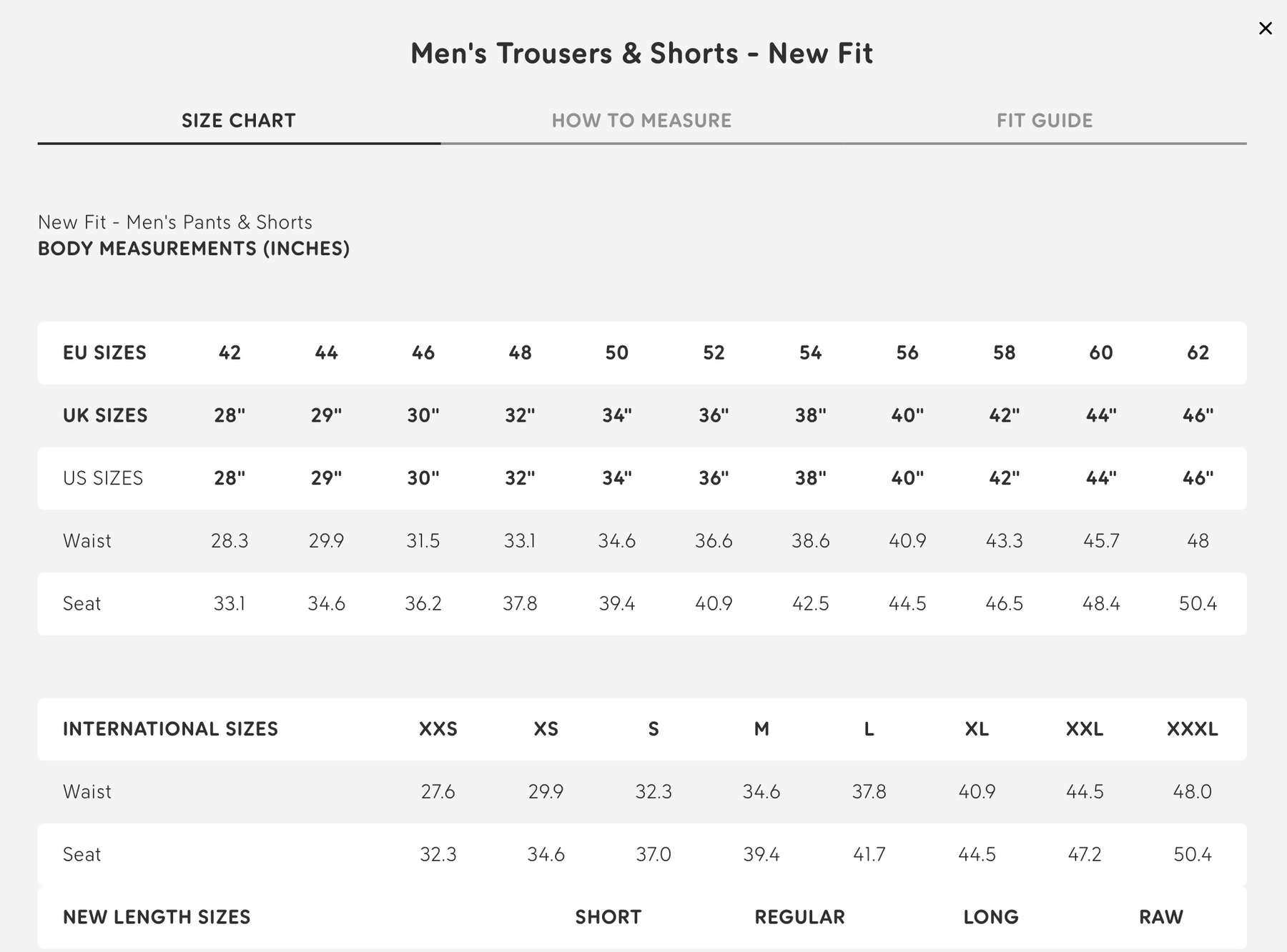The image size is (1287, 952).
Task: Click the New Length Sizes row label
Action: pos(157,917)
